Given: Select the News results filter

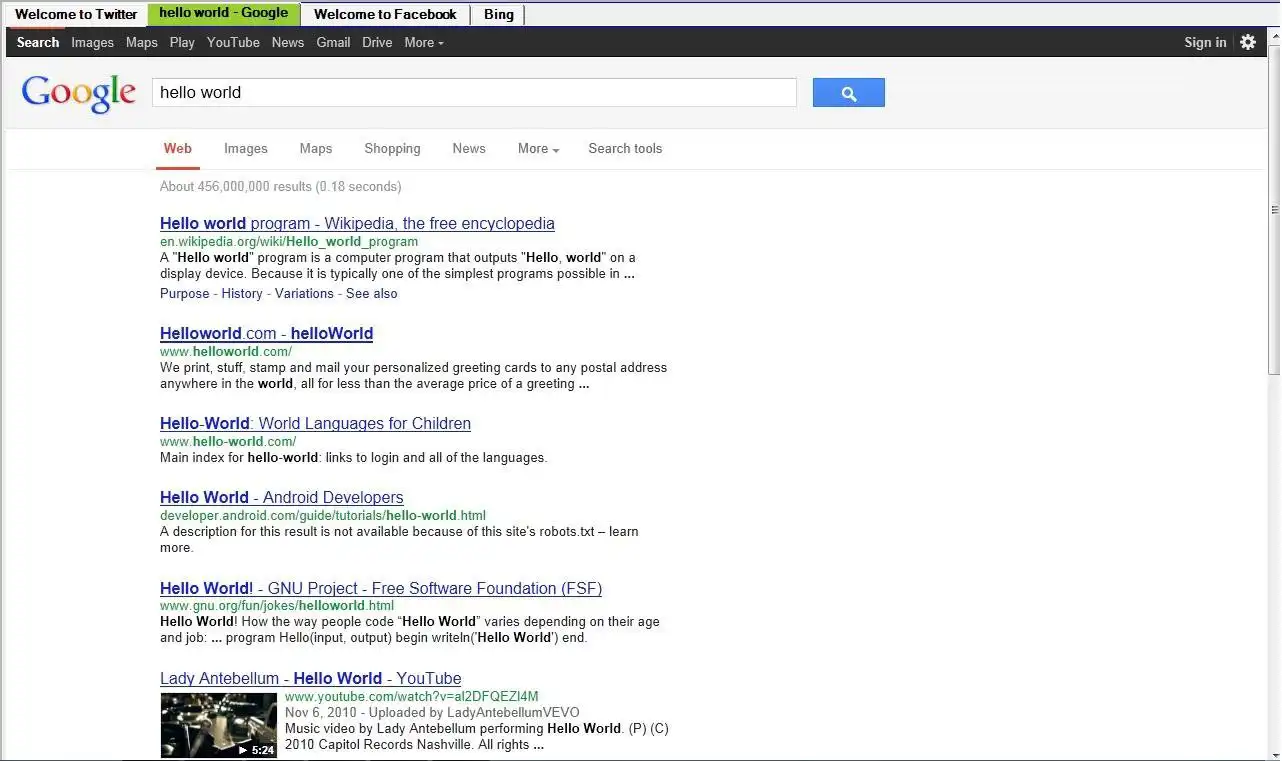Looking at the screenshot, I should [469, 148].
